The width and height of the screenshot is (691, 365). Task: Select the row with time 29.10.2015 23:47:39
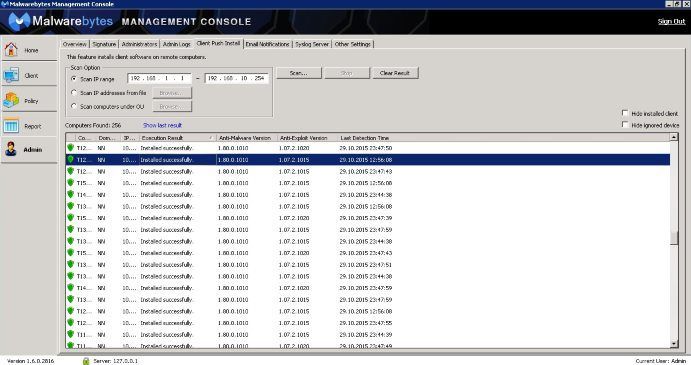(x=368, y=218)
